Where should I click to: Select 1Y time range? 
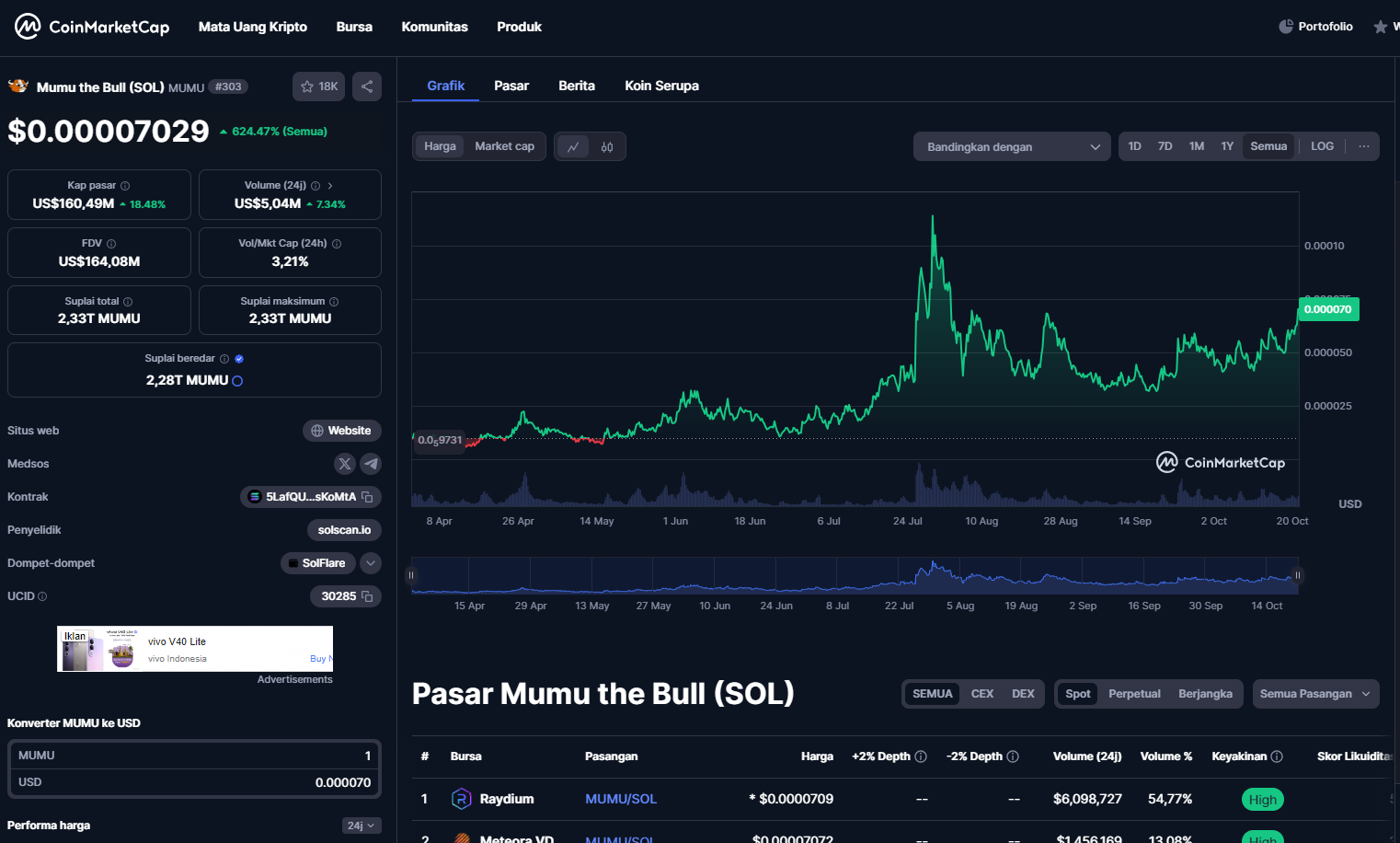pos(1227,146)
